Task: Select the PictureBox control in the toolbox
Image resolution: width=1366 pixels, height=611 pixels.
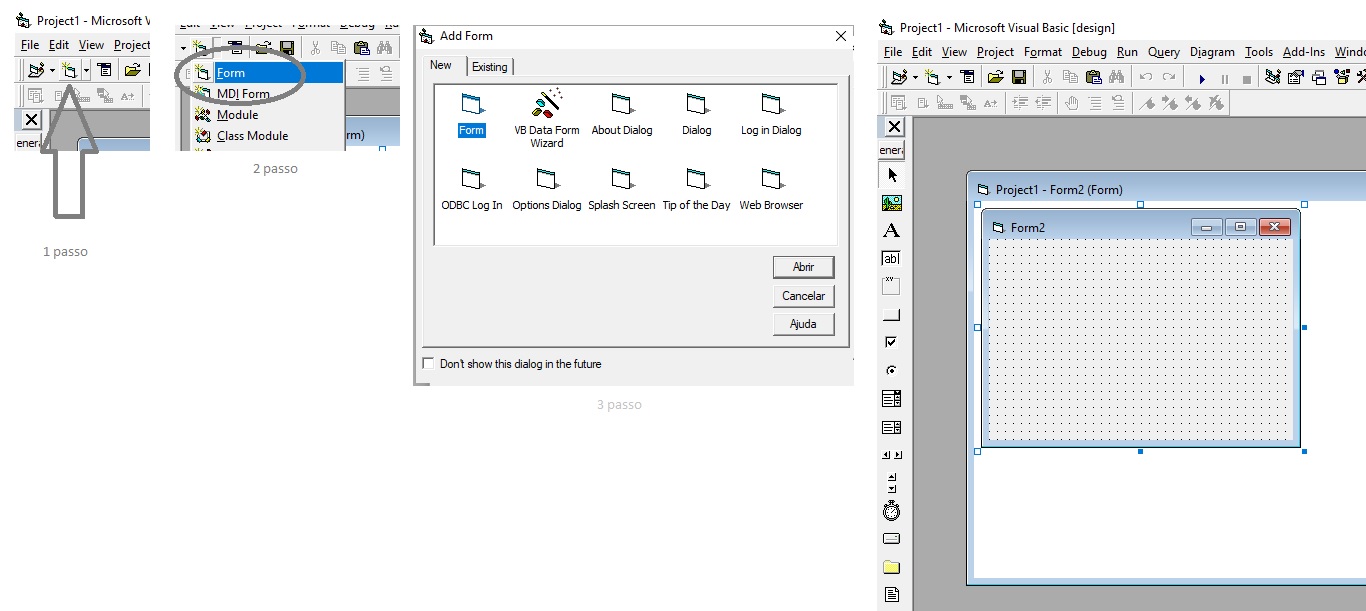Action: point(891,203)
